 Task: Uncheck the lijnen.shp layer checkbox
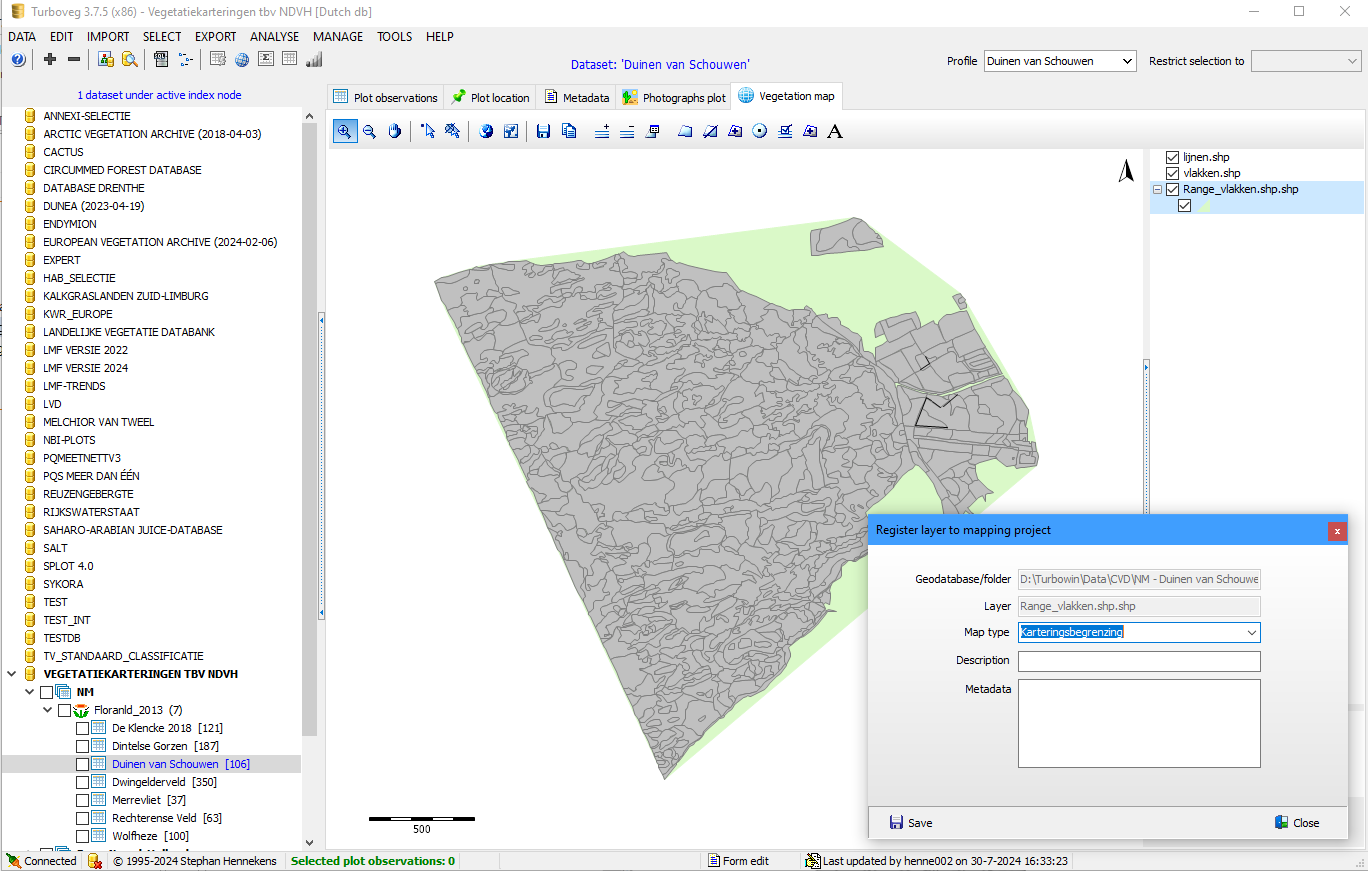pos(1173,157)
